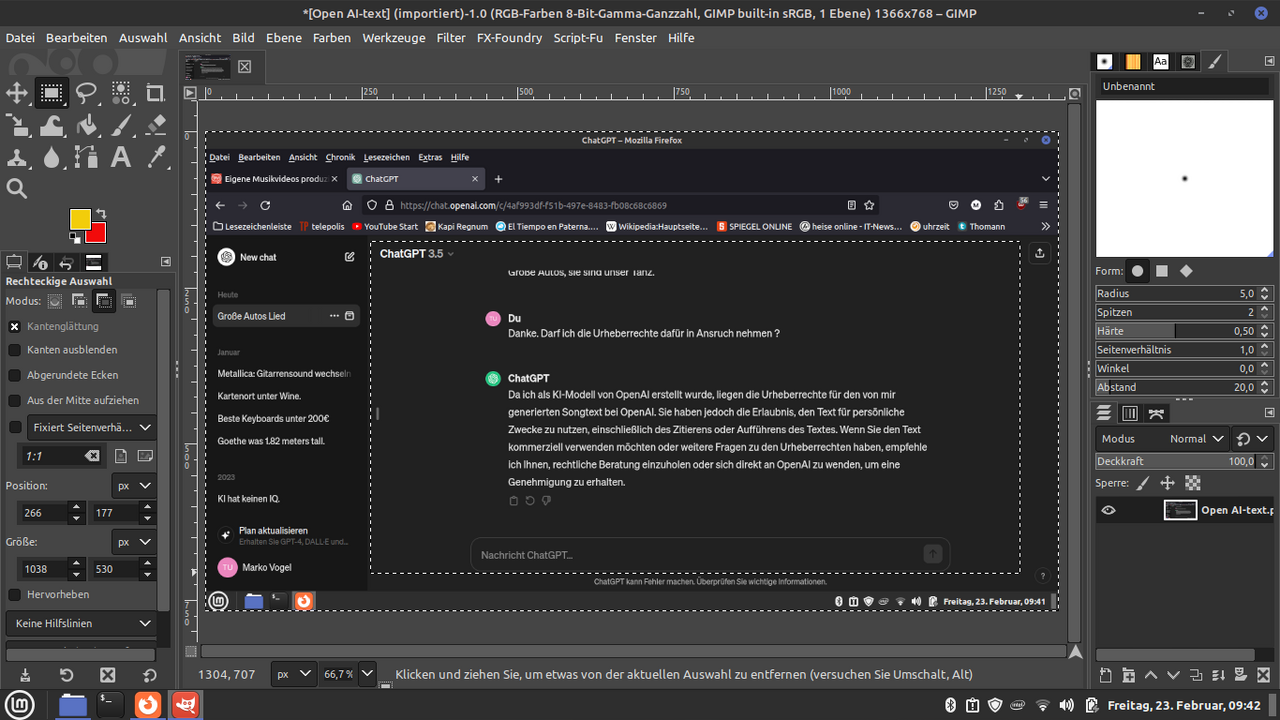Choose square brush Form shape
This screenshot has width=1280, height=720.
click(1162, 271)
